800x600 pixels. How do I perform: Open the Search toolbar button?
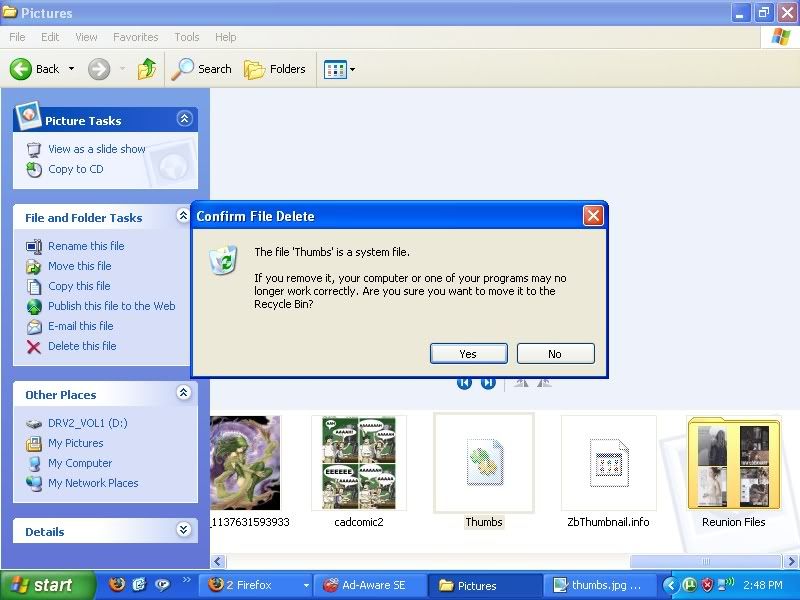[x=202, y=69]
